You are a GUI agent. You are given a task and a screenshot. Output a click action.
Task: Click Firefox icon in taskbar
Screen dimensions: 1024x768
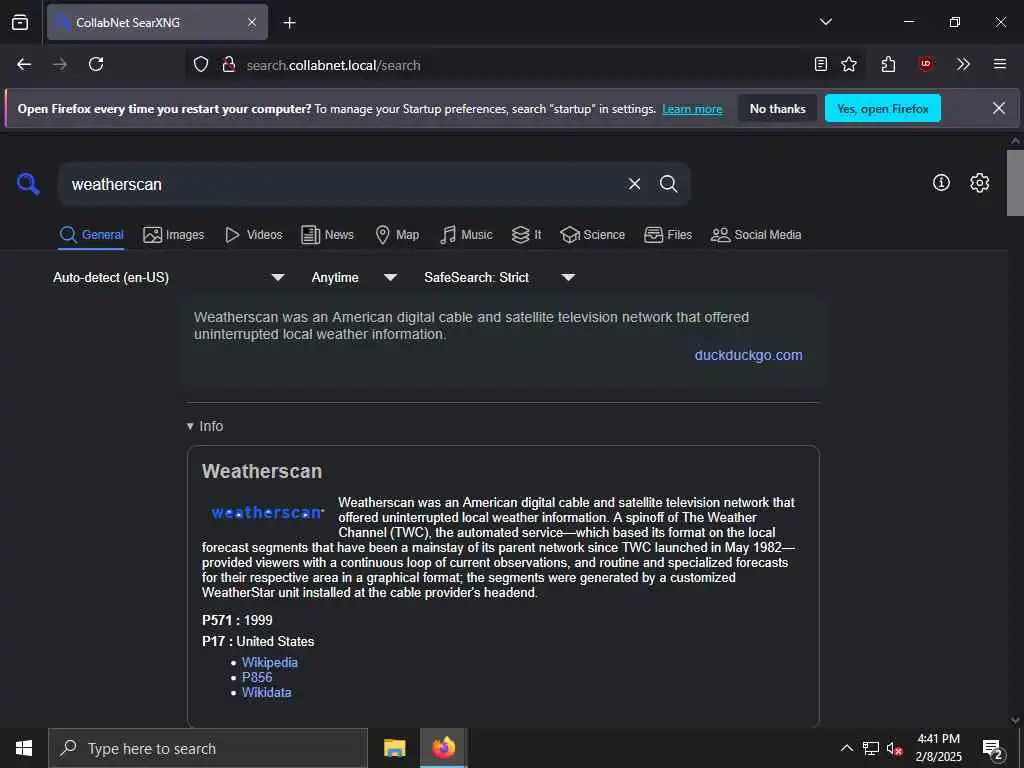(x=443, y=748)
